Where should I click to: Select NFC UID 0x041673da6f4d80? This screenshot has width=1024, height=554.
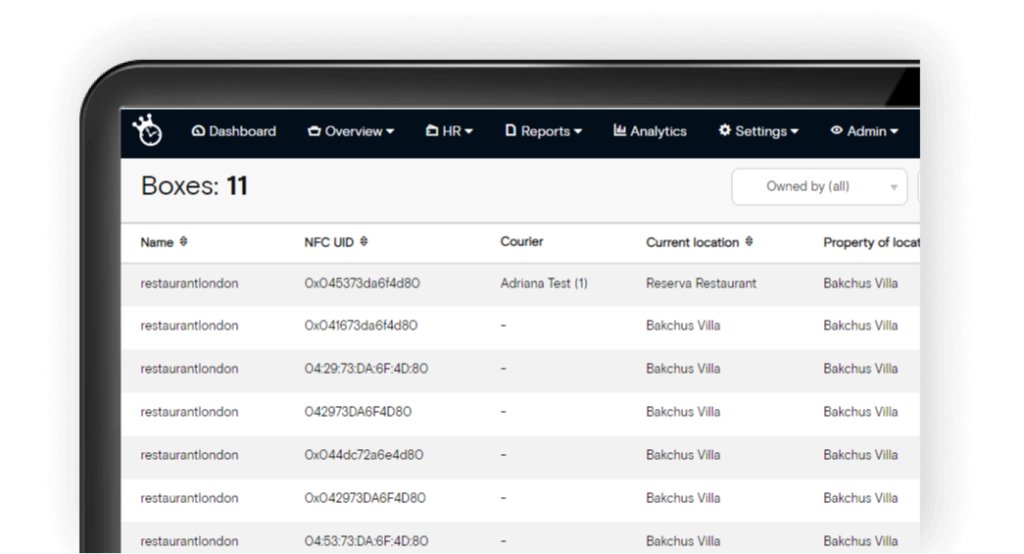coord(360,325)
